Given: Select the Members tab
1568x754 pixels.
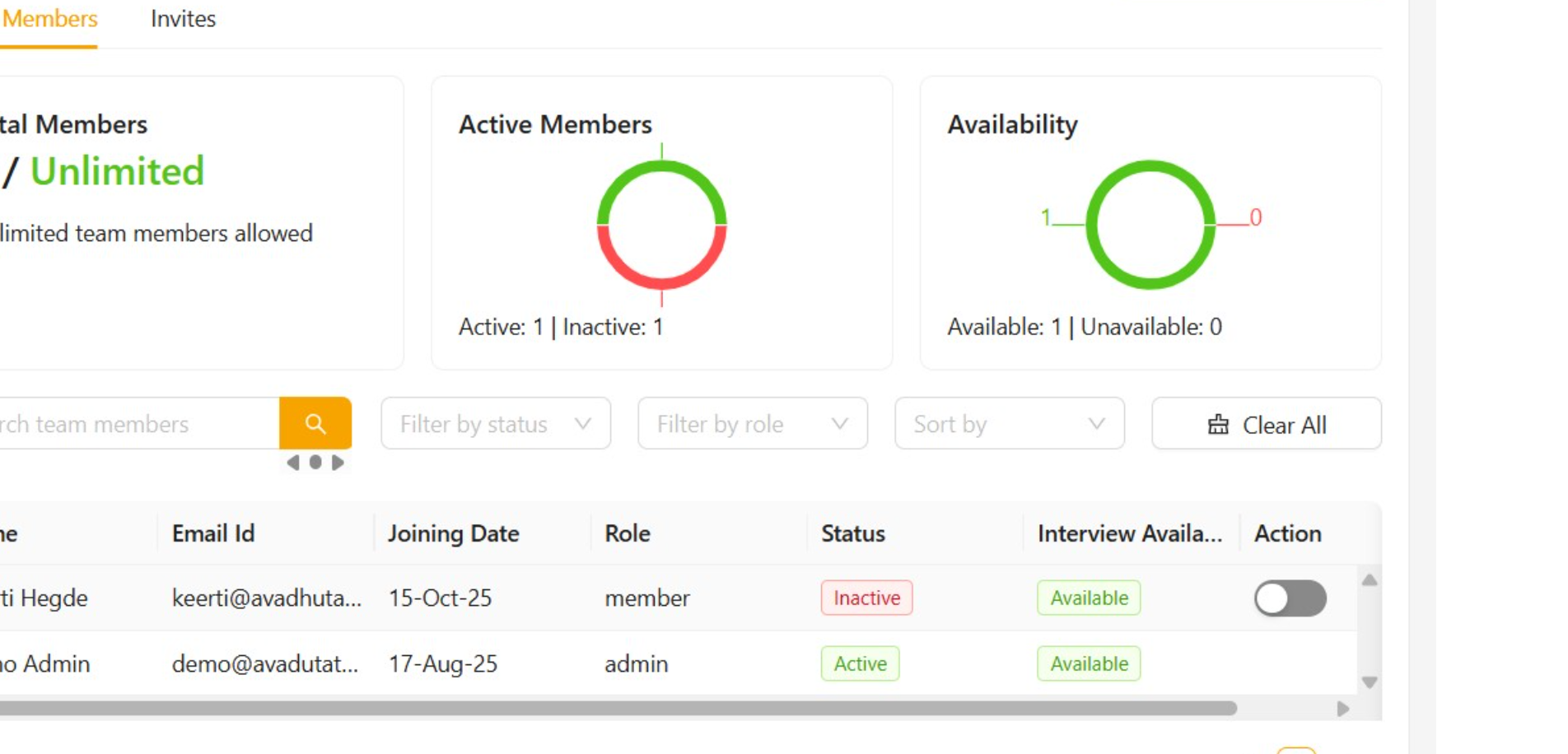Looking at the screenshot, I should coord(49,19).
